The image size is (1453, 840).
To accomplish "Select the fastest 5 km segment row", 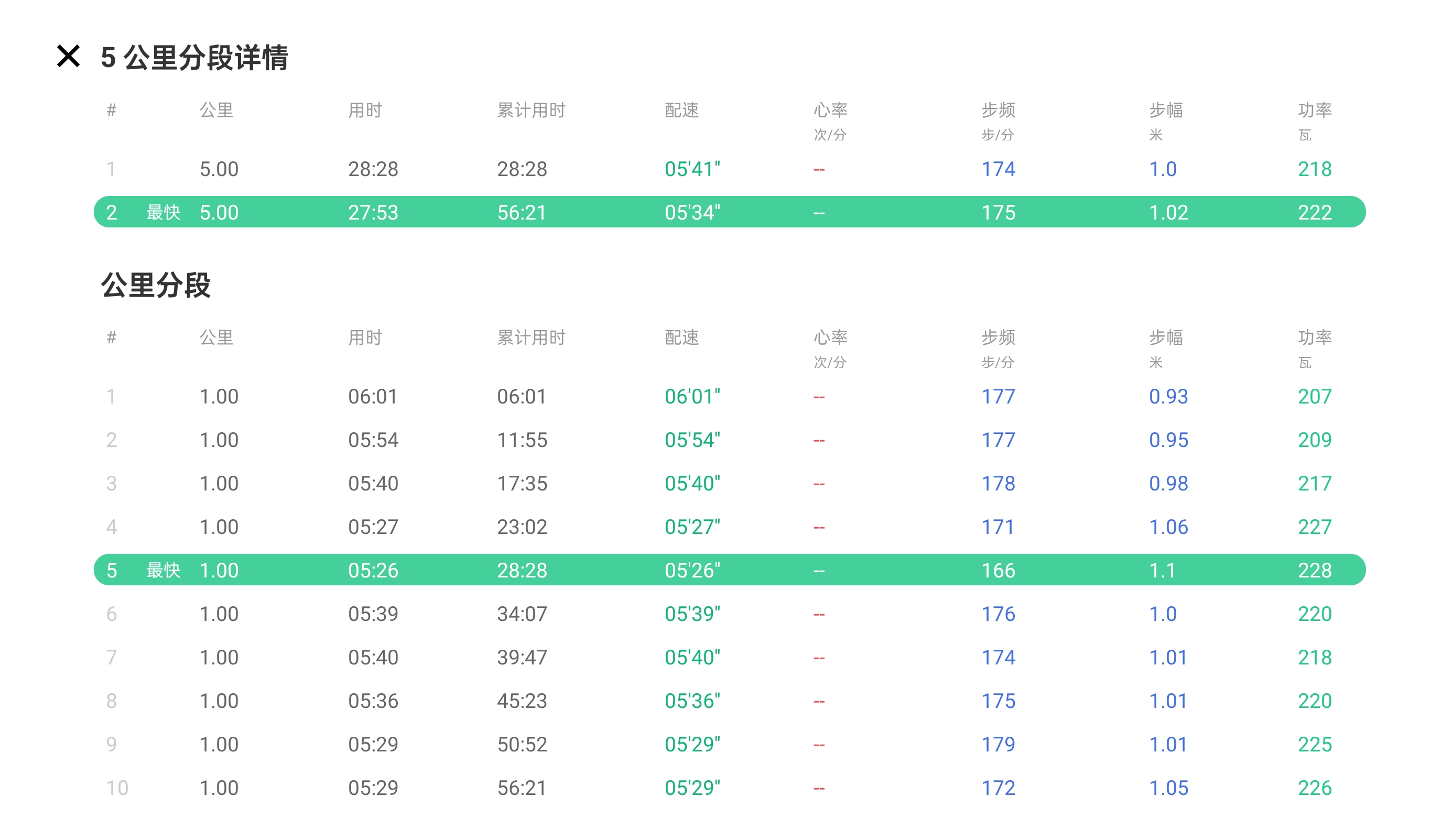I will click(730, 212).
